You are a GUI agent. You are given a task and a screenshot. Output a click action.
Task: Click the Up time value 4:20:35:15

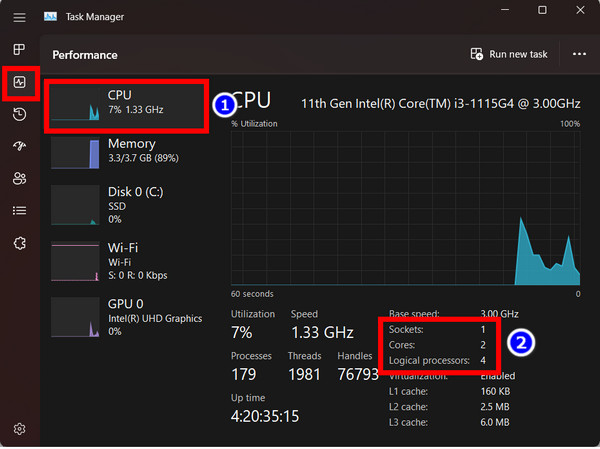click(265, 416)
